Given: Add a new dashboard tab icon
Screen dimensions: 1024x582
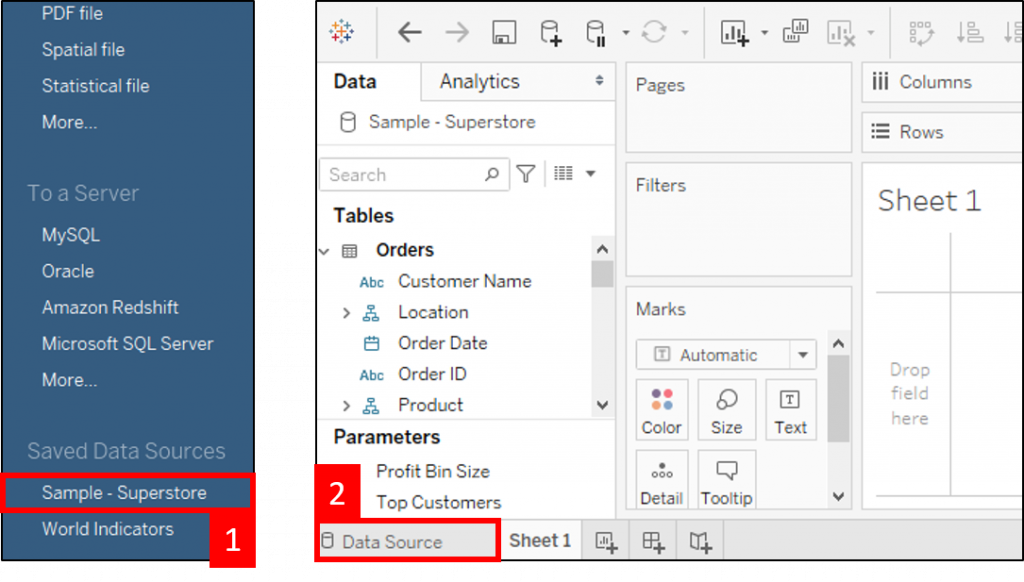Looking at the screenshot, I should (x=653, y=542).
